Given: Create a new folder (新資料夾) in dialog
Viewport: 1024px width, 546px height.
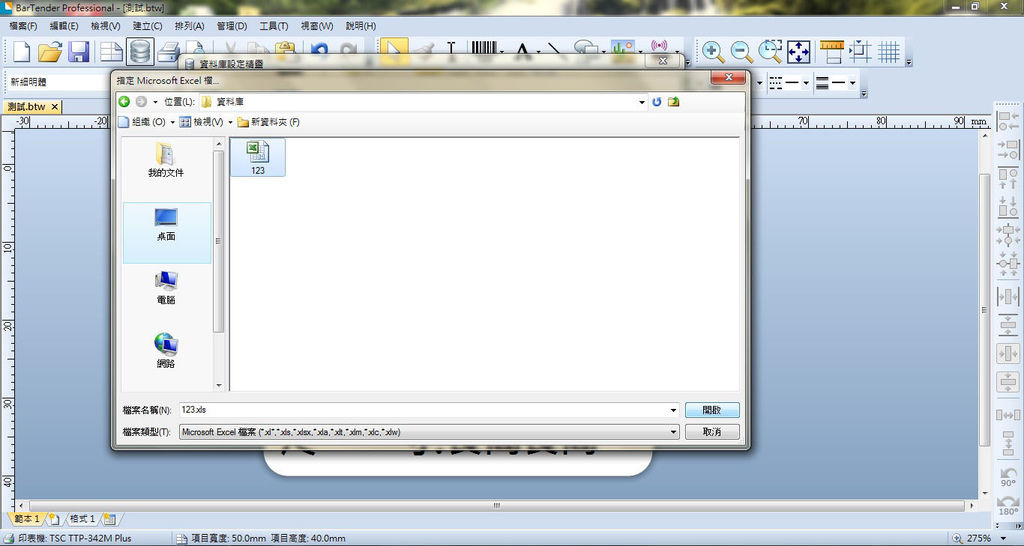Looking at the screenshot, I should 268,122.
